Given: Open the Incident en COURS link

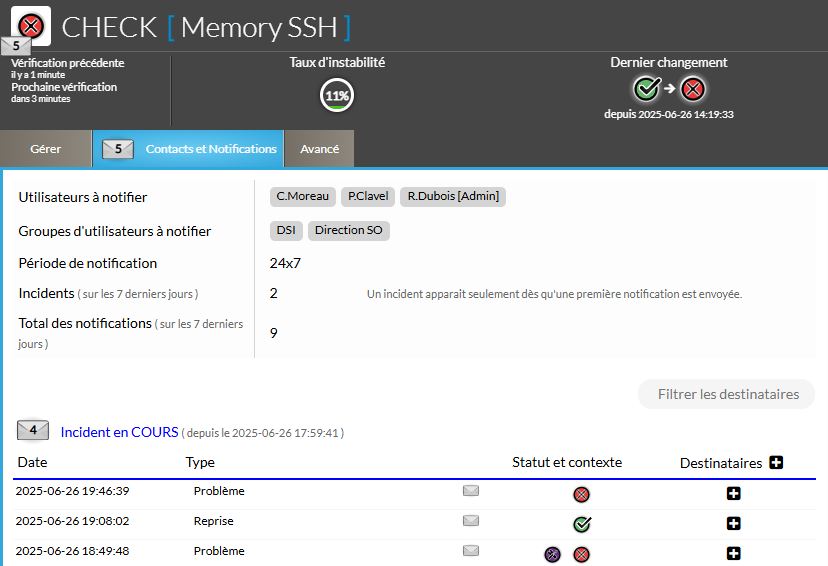Looking at the screenshot, I should pos(119,432).
